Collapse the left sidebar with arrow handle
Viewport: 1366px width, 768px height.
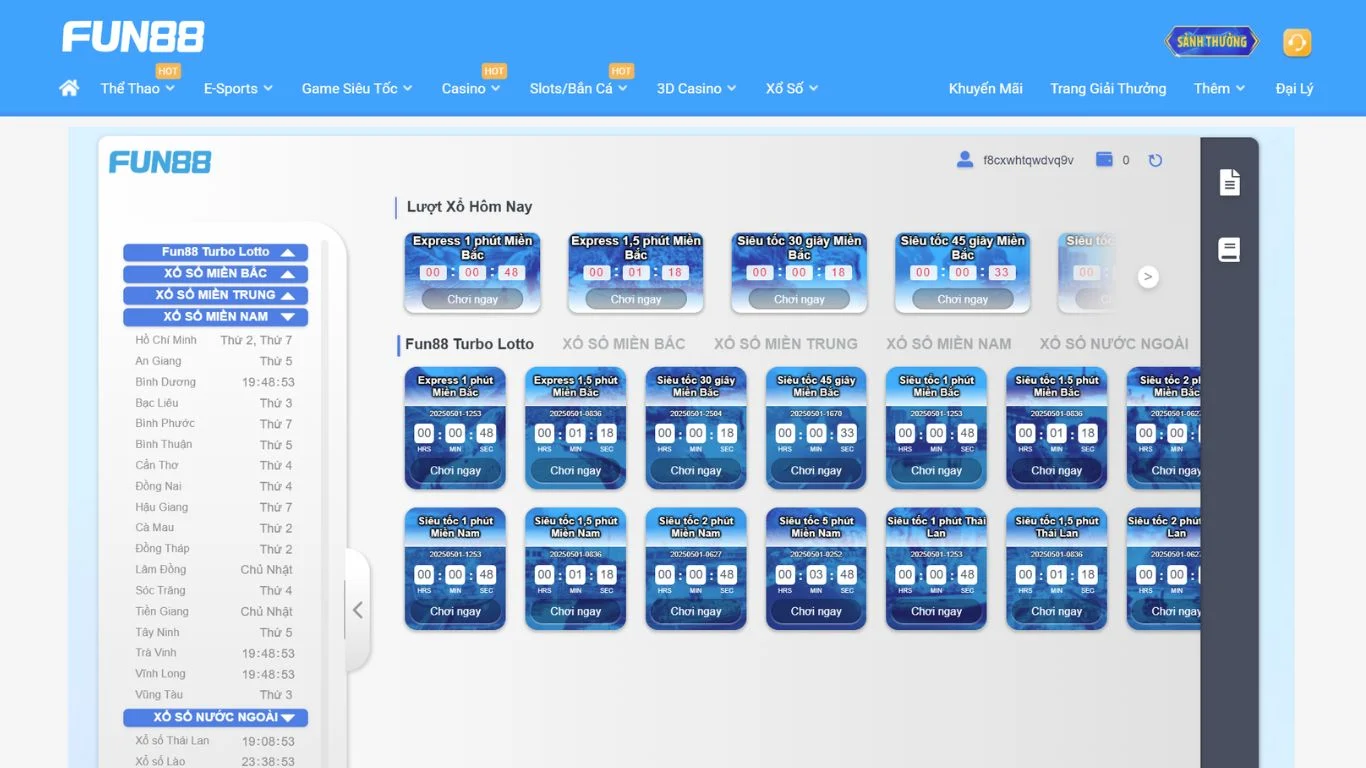(x=357, y=610)
